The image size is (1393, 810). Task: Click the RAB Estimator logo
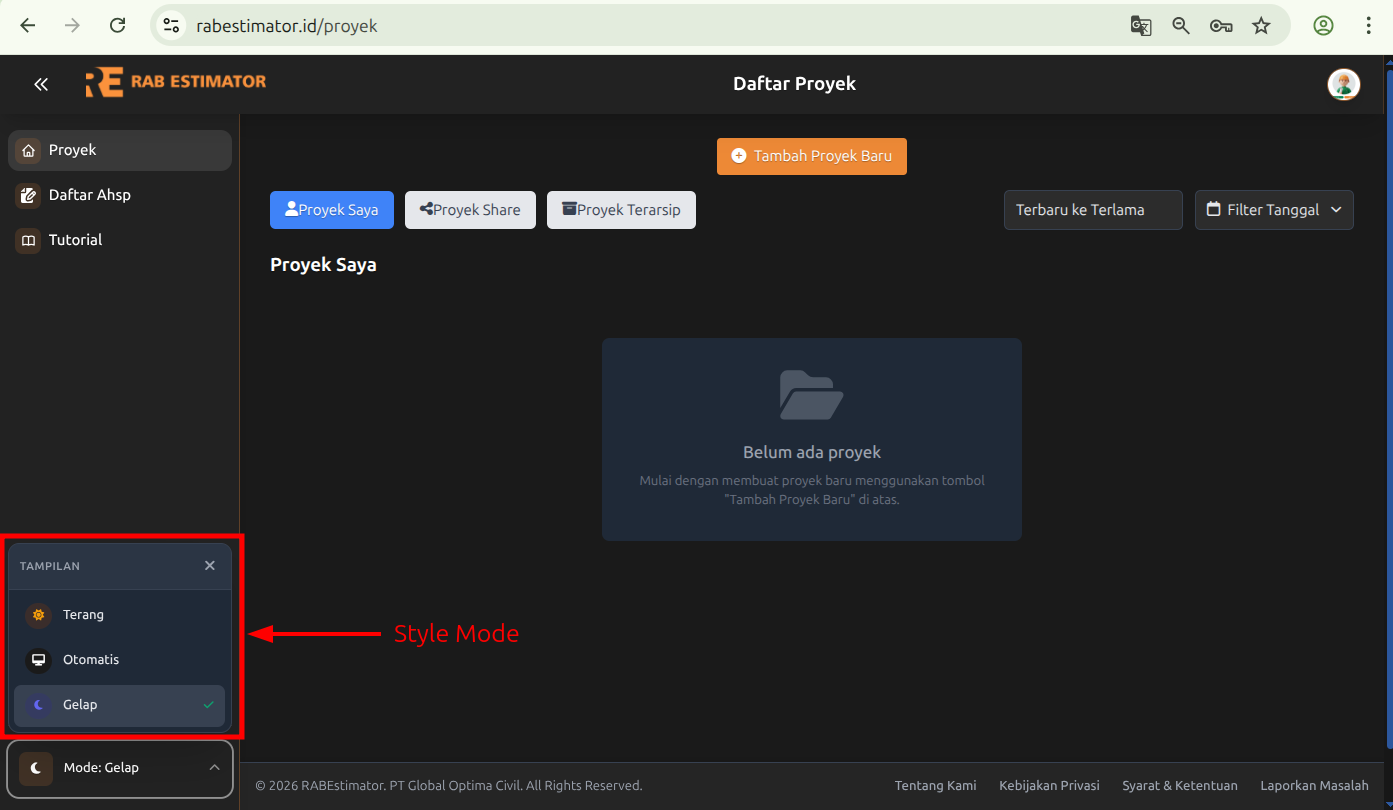pos(176,83)
